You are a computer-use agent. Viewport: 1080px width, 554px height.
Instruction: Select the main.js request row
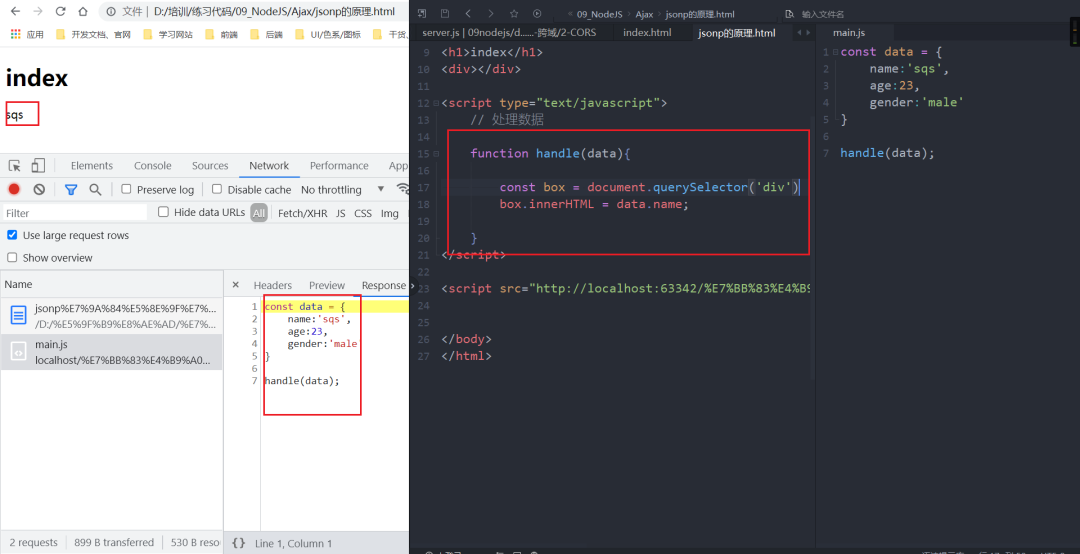pyautogui.click(x=111, y=352)
